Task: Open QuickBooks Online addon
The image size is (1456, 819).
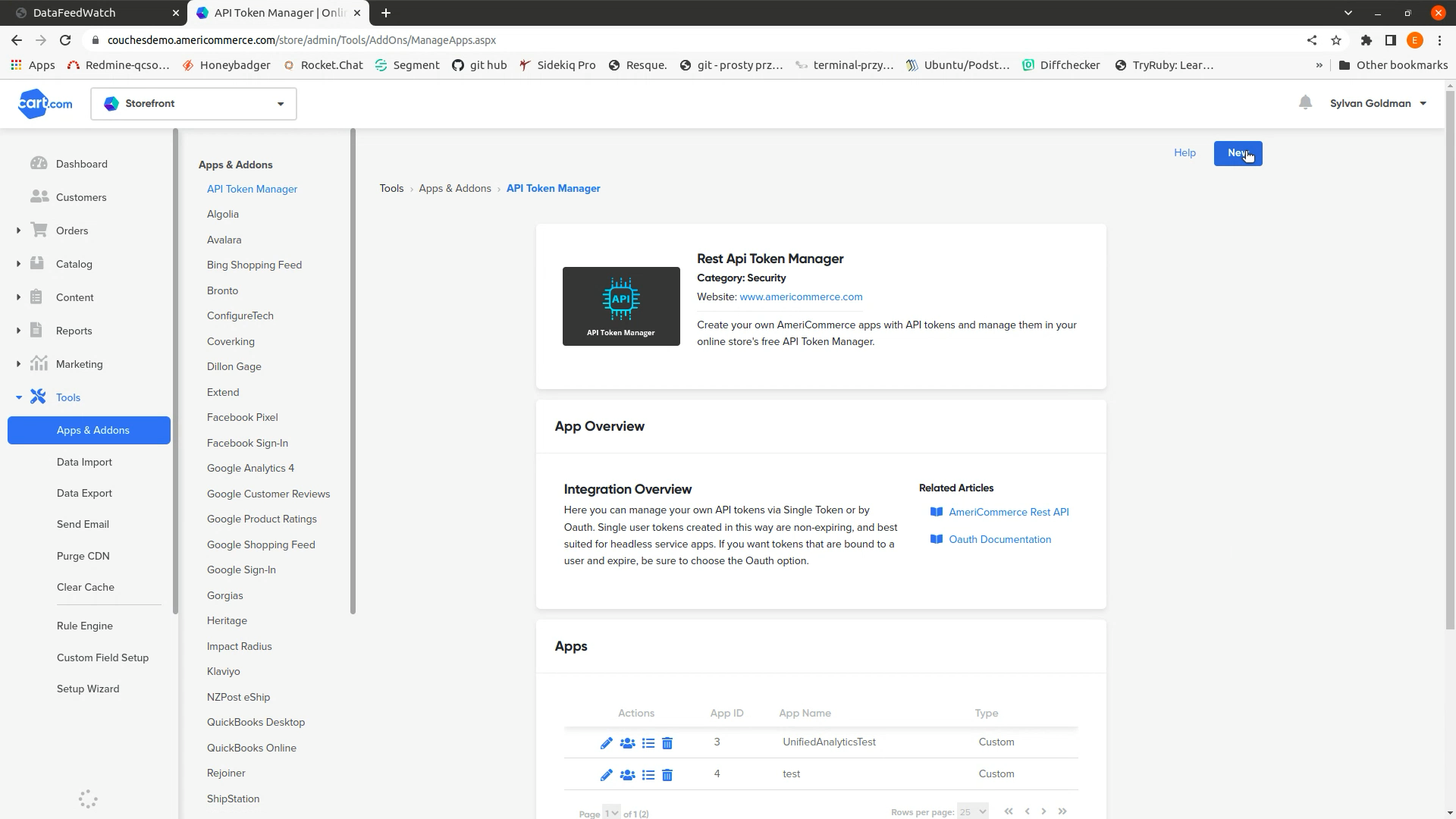Action: pyautogui.click(x=252, y=748)
